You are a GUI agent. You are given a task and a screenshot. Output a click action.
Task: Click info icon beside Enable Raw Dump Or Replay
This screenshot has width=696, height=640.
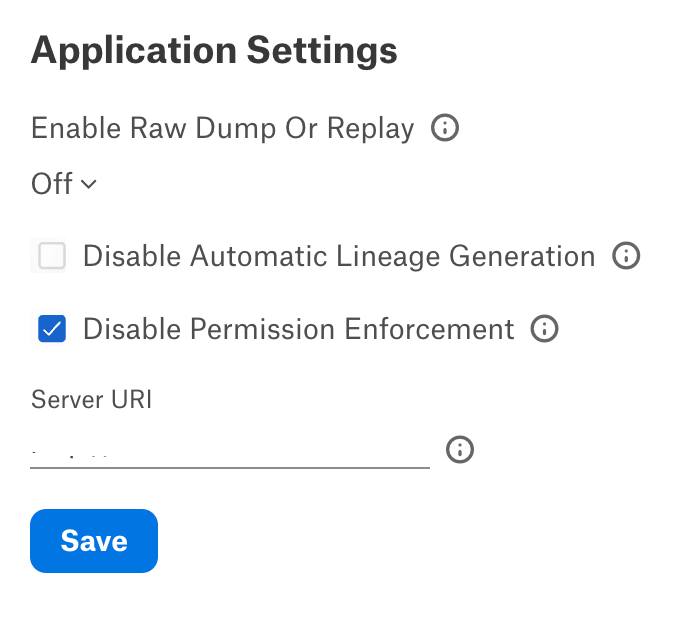tap(445, 128)
